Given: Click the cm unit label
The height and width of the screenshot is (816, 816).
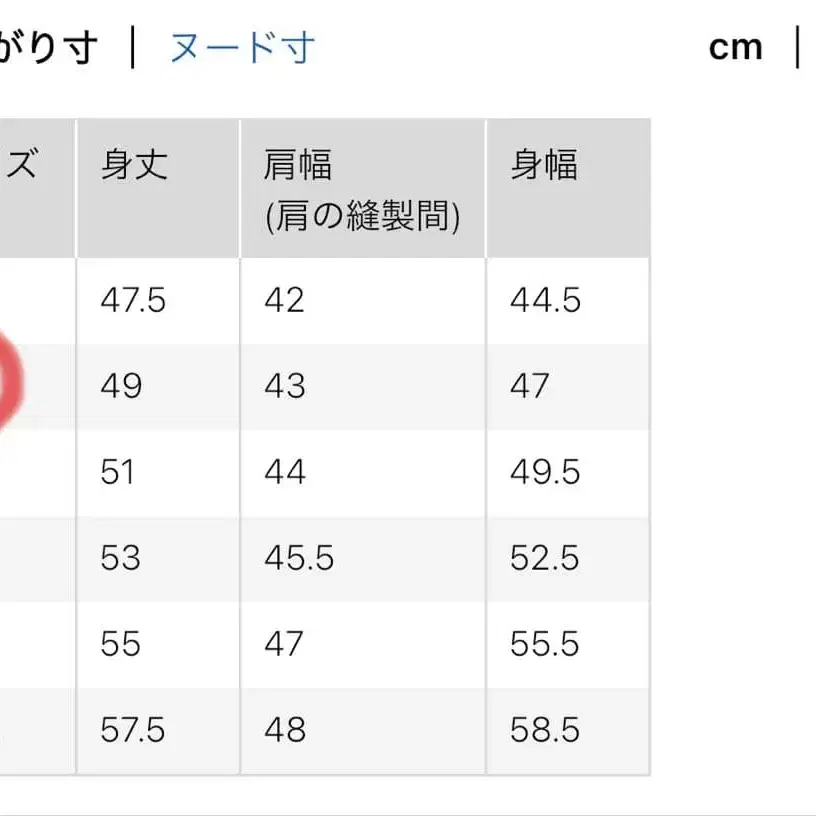Looking at the screenshot, I should [x=736, y=46].
